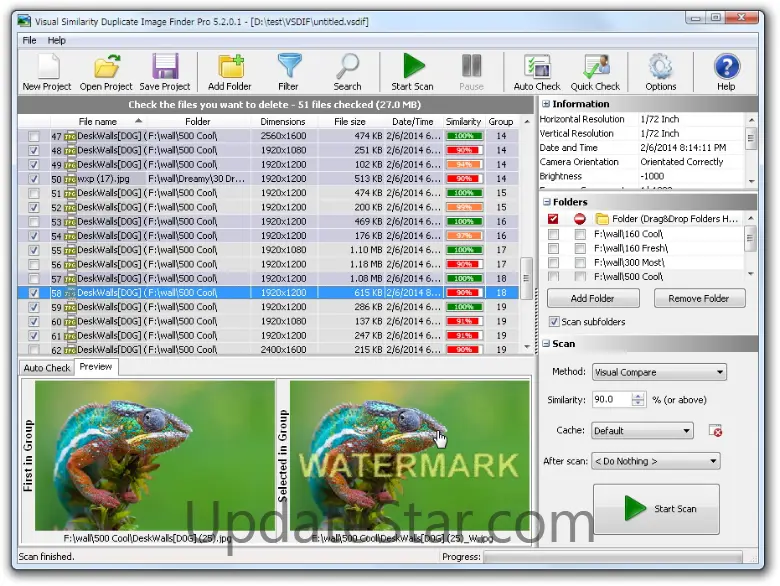Check the checkbox for row 56
The width and height of the screenshot is (780, 586).
(x=34, y=265)
